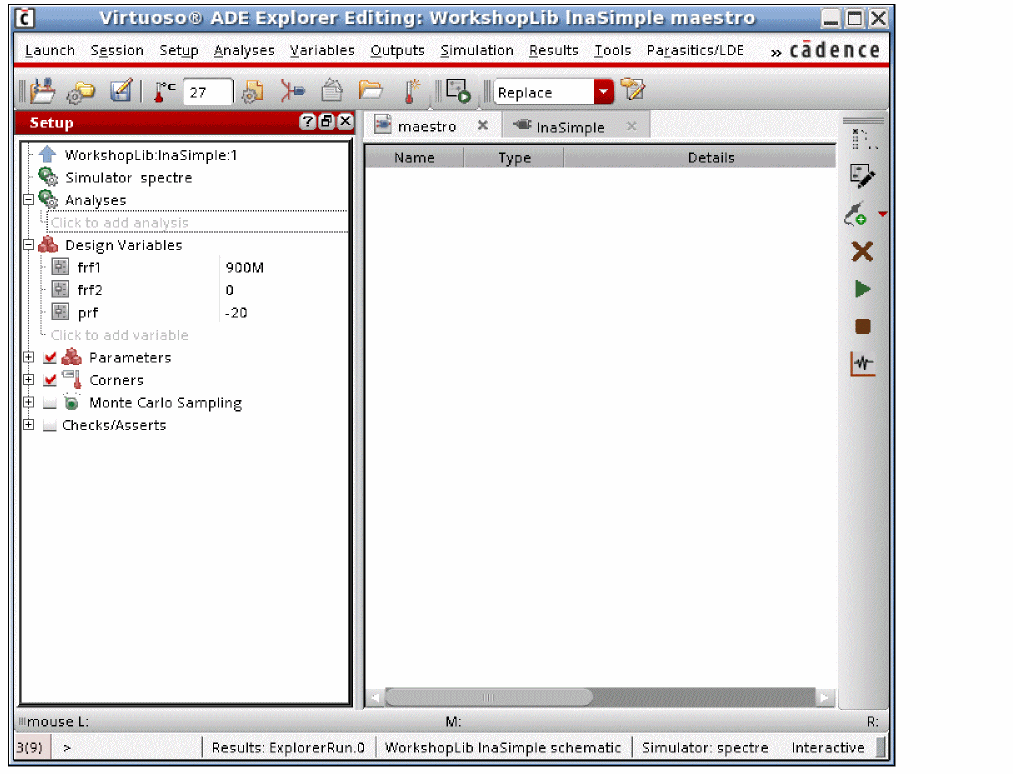Close the lnaSimple tab
1013x774 pixels.
pos(631,126)
